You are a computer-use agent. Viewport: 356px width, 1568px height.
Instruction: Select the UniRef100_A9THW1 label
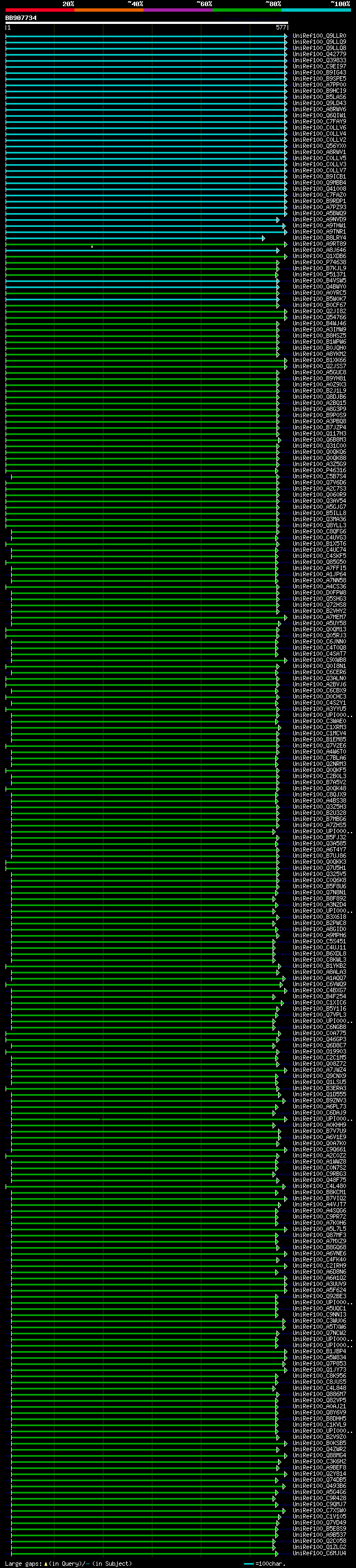(x=319, y=225)
